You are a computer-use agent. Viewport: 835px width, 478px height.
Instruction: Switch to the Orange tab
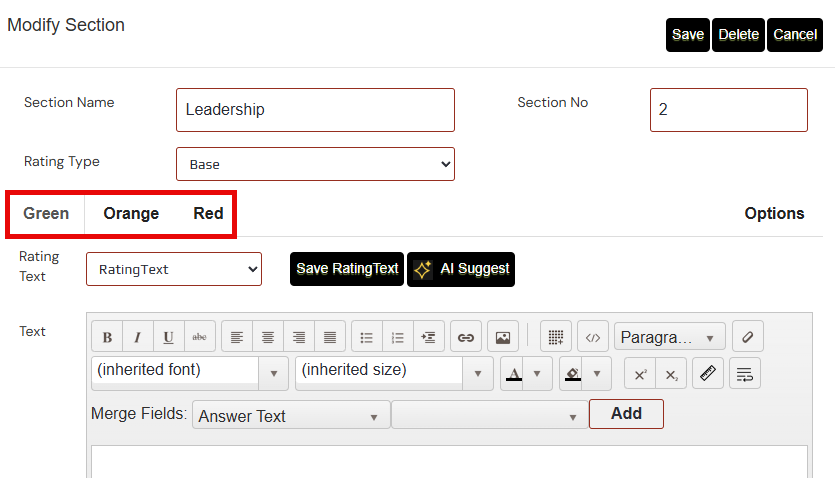[x=131, y=213]
